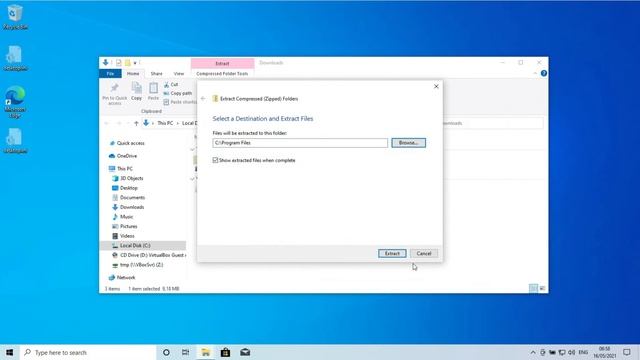Open the network icon in tray
The height and width of the screenshot is (360, 640).
click(x=562, y=352)
